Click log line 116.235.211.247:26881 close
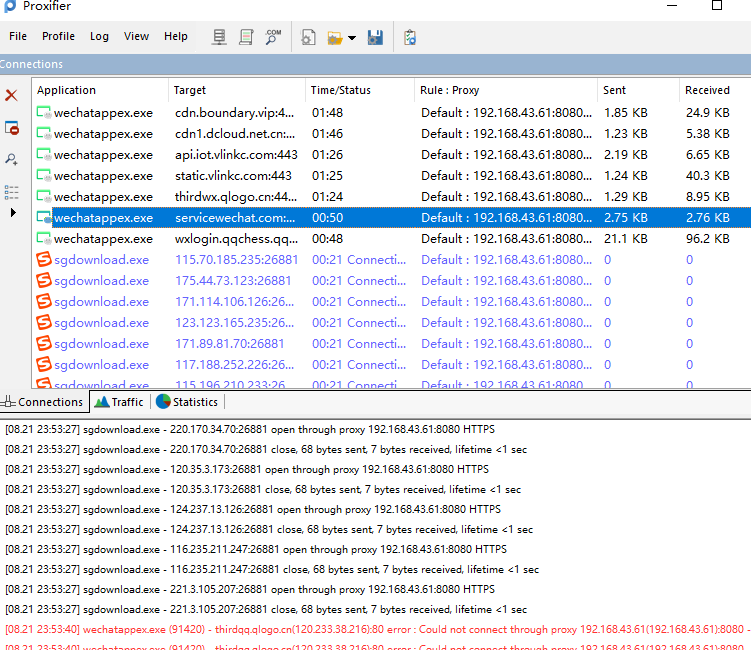The width and height of the screenshot is (751, 650). [272, 570]
